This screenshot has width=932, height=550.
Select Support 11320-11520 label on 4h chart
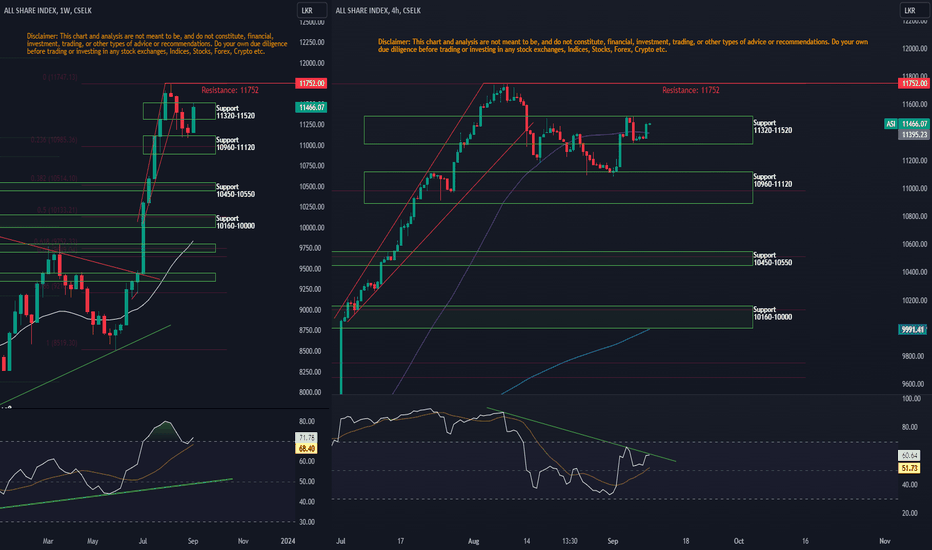point(773,127)
